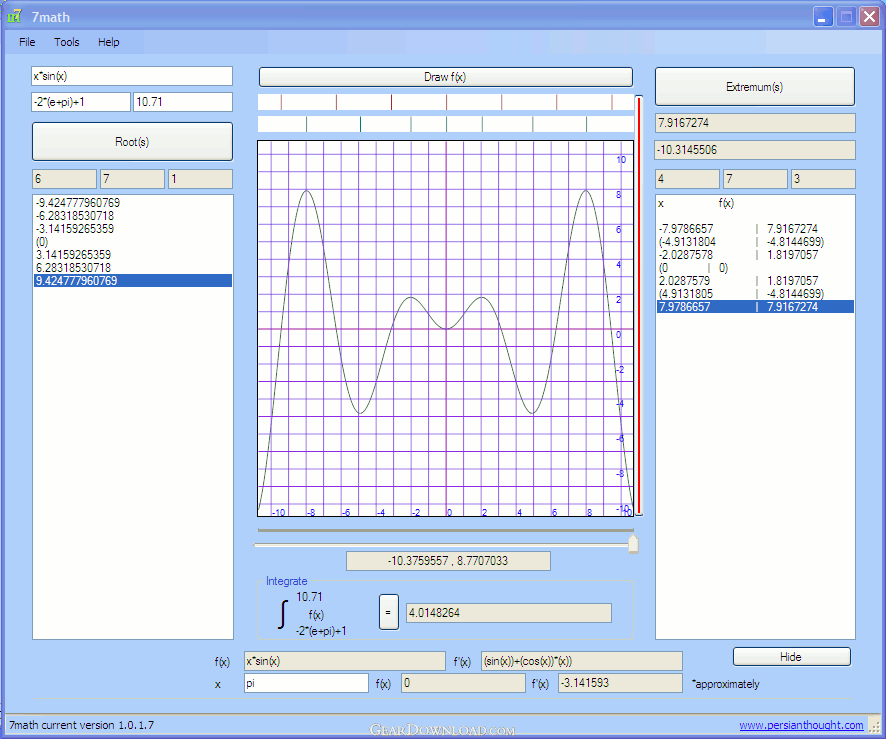886x739 pixels.
Task: Click the bottom f(x) field showing x*sin(x)
Action: click(x=345, y=661)
